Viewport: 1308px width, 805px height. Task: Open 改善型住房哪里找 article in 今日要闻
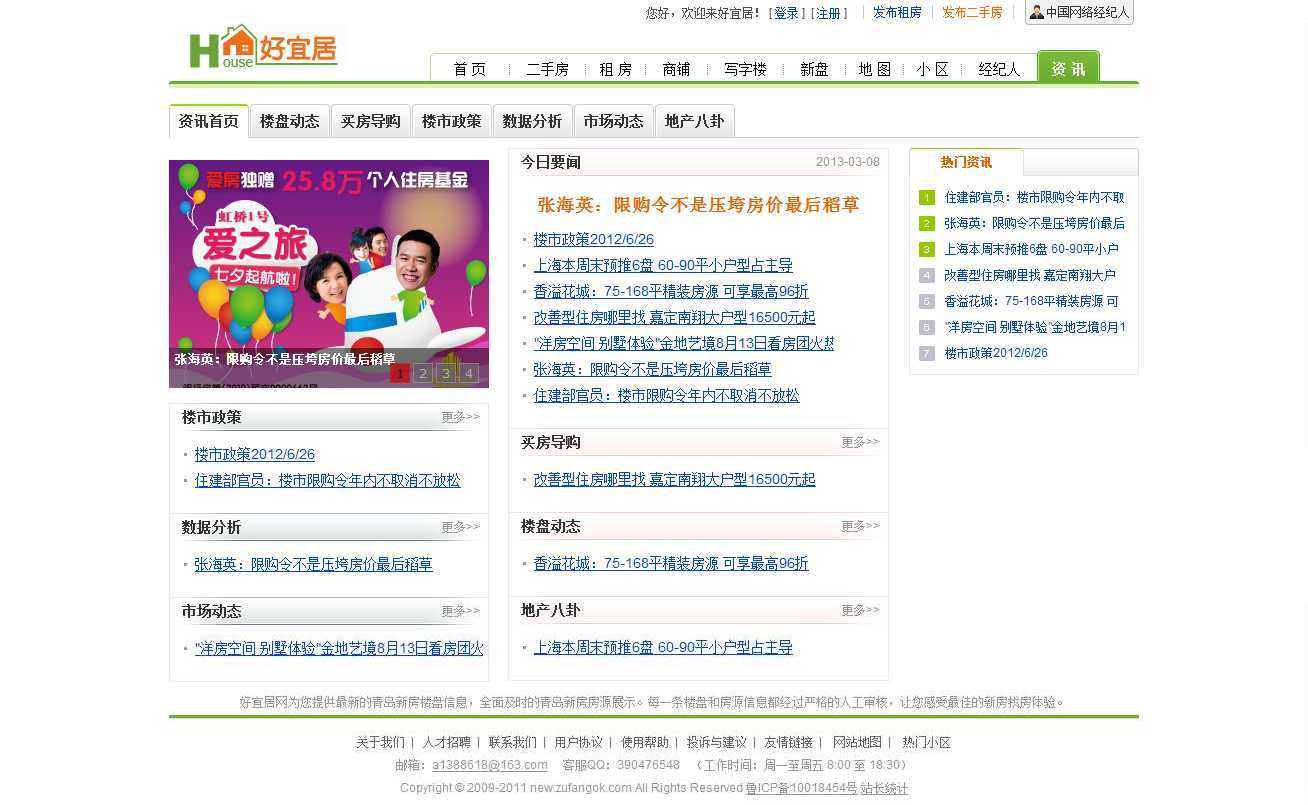point(674,318)
